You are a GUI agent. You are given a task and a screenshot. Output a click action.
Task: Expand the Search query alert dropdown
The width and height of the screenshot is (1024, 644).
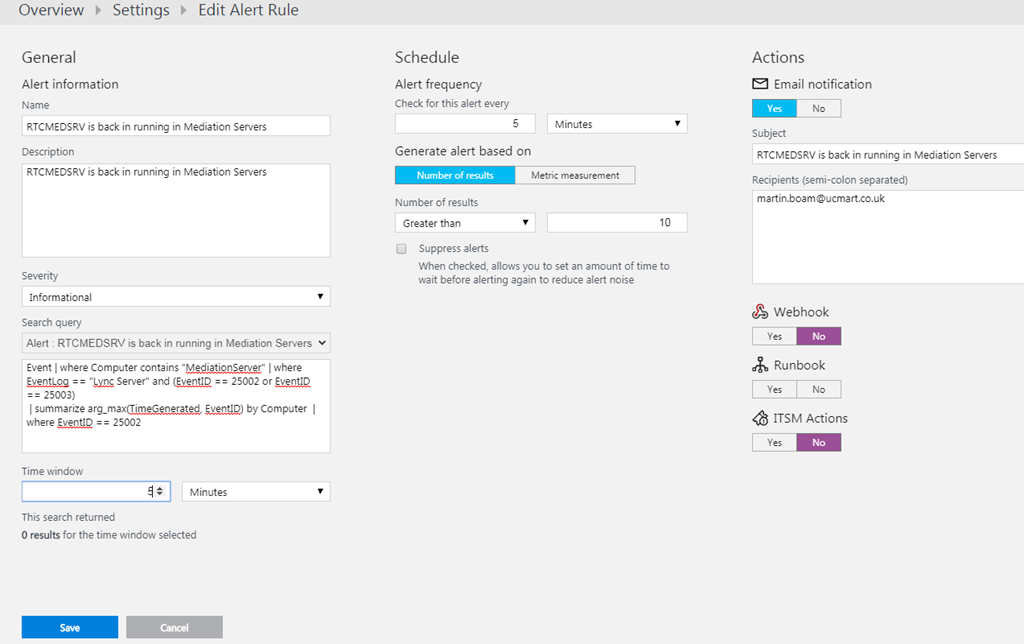point(176,343)
